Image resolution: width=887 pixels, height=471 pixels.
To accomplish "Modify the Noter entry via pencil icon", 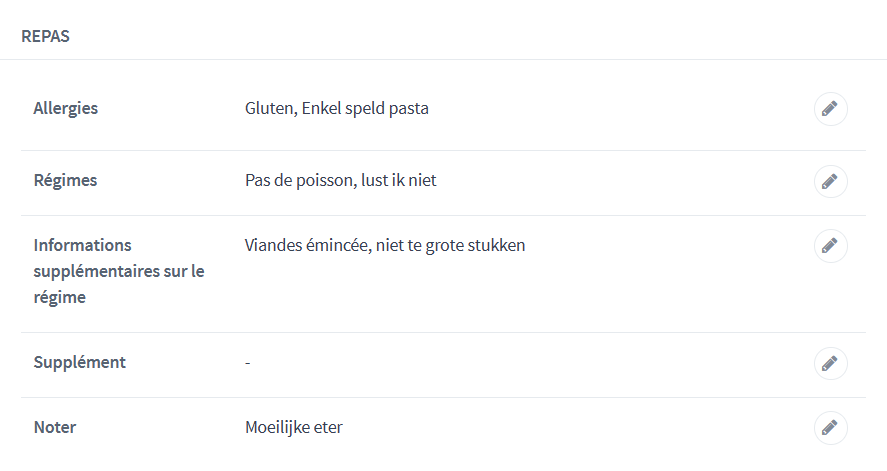I will point(830,428).
